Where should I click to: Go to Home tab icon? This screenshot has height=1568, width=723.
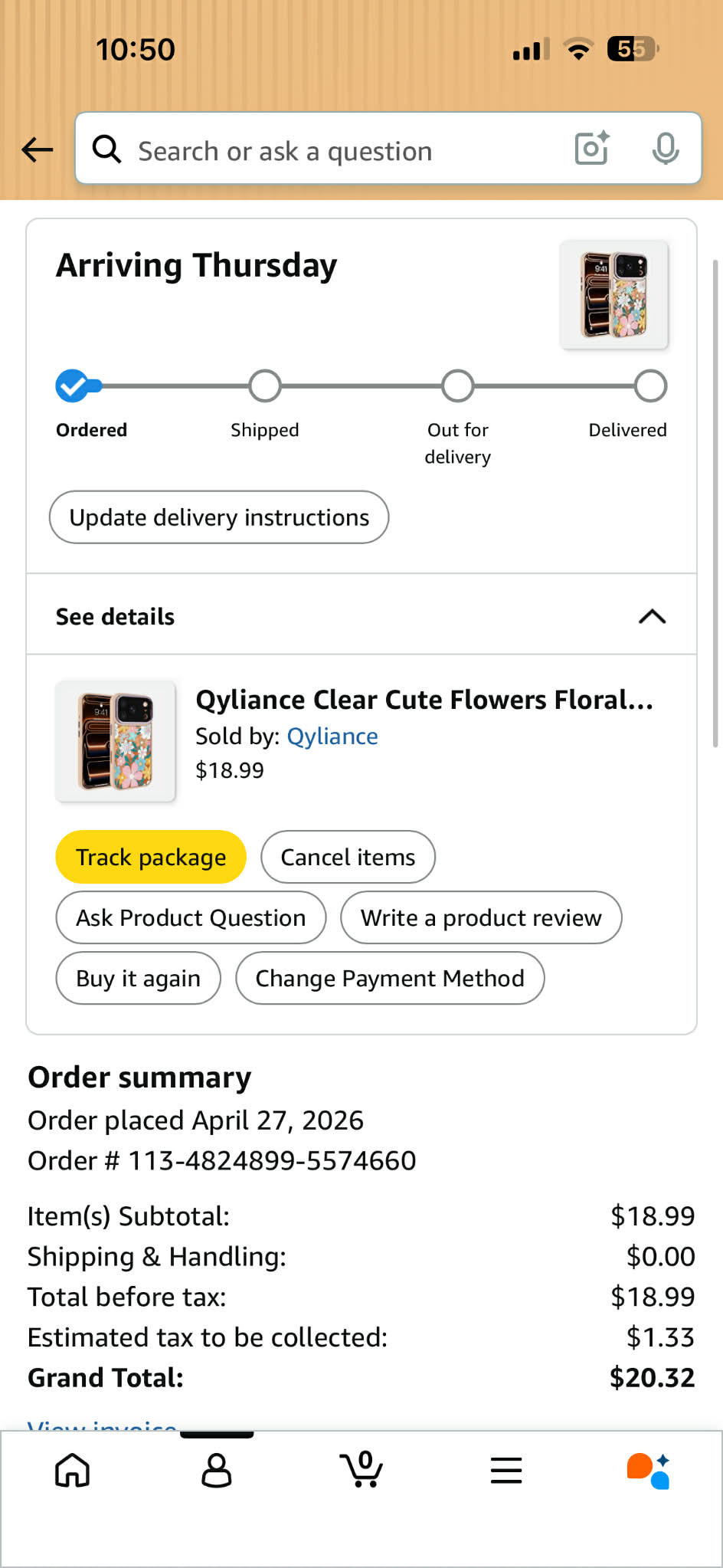[73, 1470]
